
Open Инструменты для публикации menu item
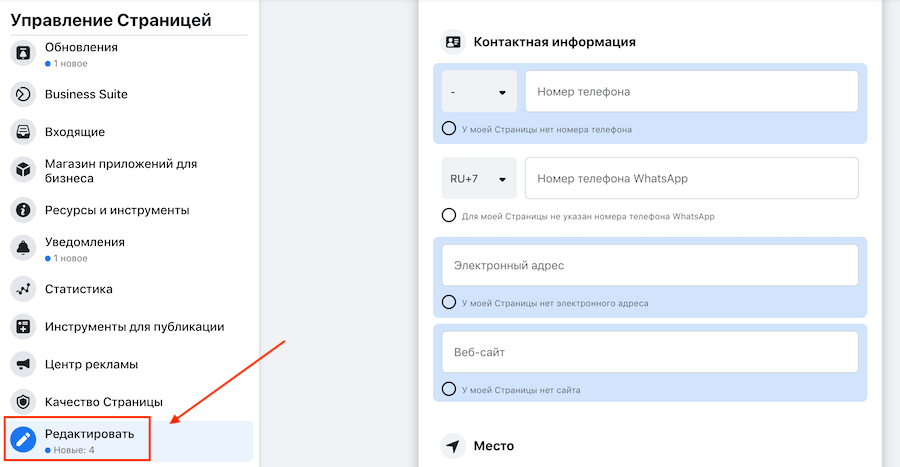pyautogui.click(x=134, y=326)
